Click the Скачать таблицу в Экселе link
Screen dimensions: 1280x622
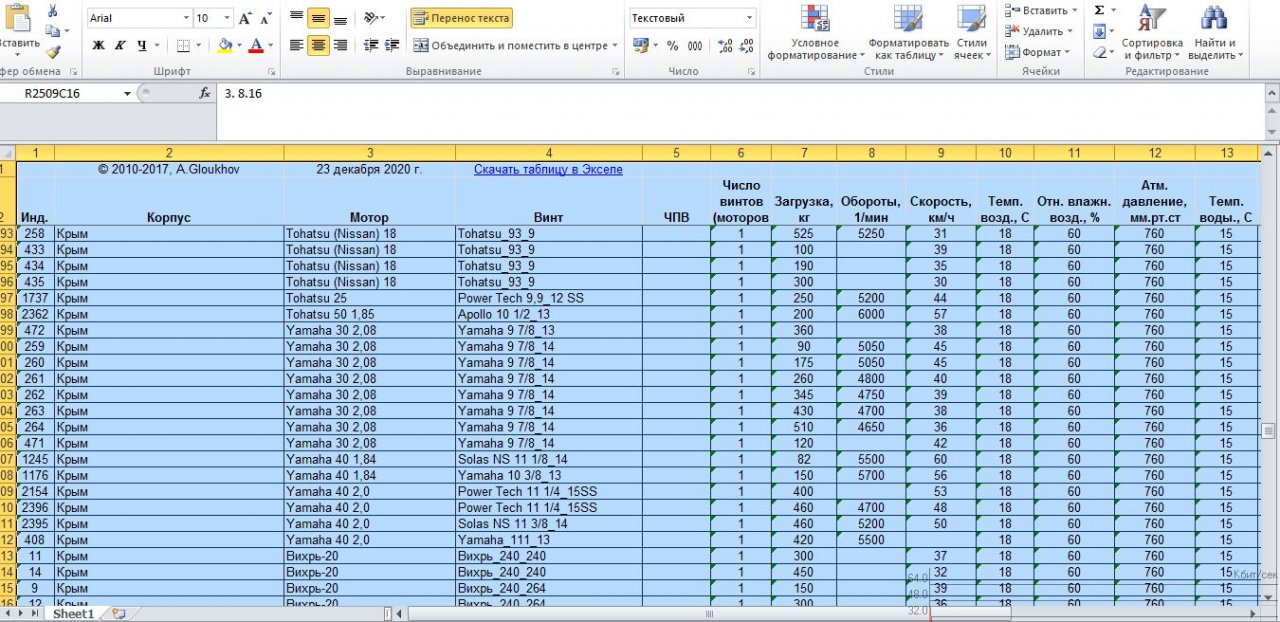pyautogui.click(x=548, y=169)
